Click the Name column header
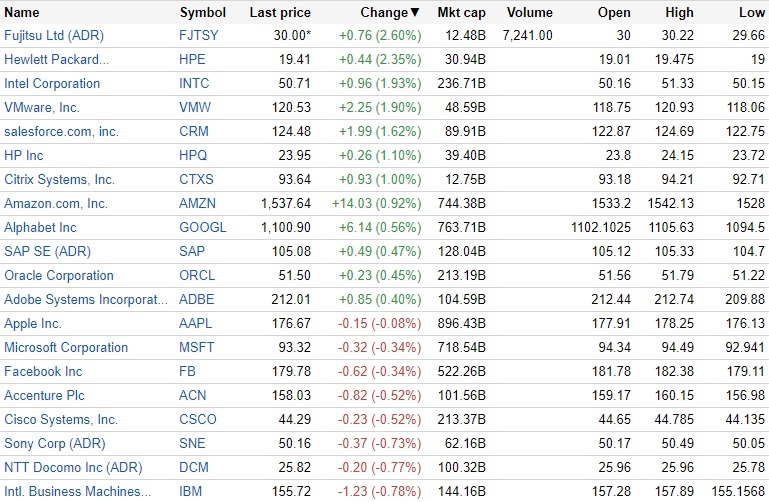Viewport: 769px width, 502px height. point(22,13)
